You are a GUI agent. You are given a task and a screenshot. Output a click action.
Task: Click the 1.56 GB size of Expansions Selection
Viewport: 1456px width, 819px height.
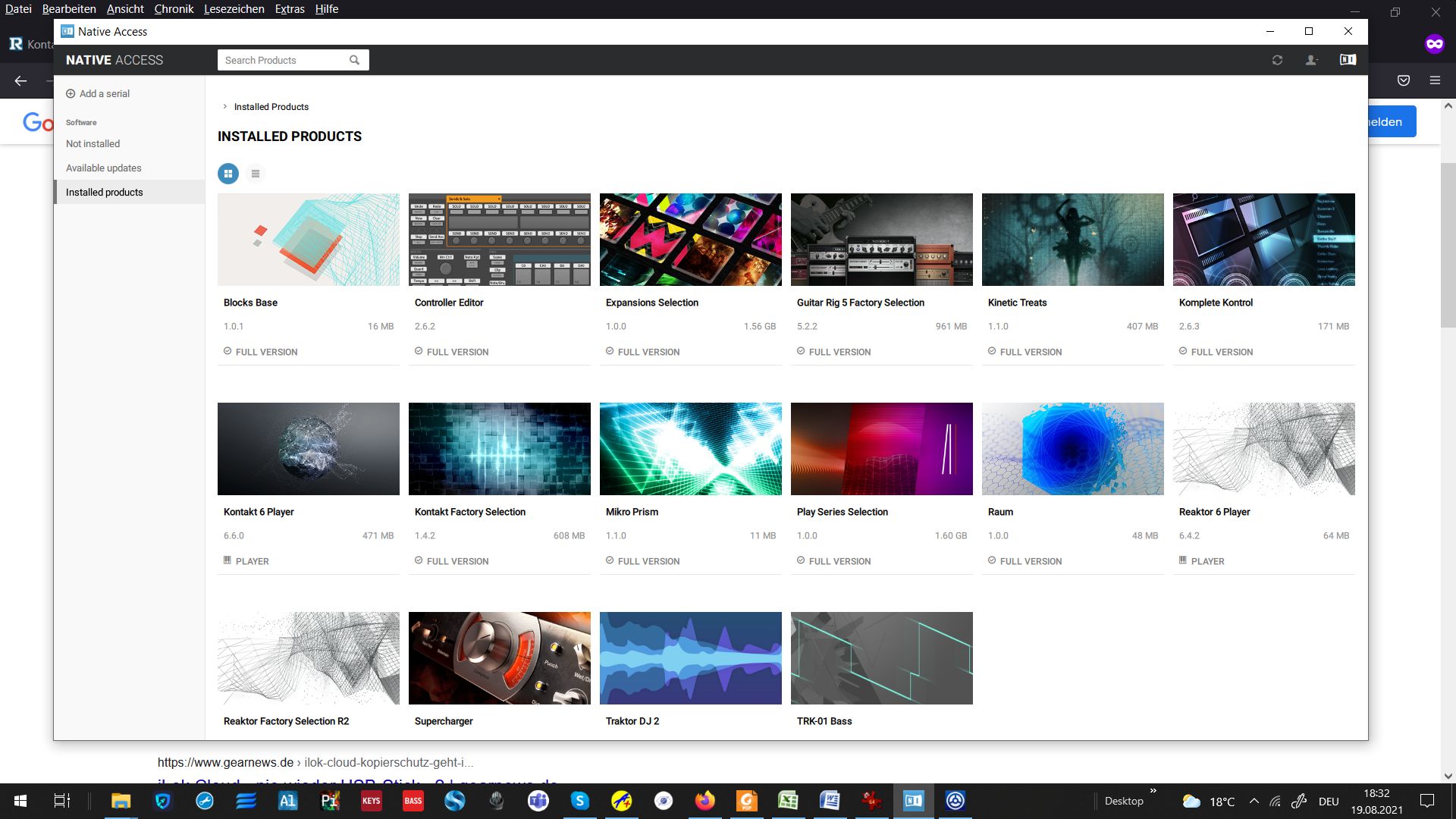(759, 326)
